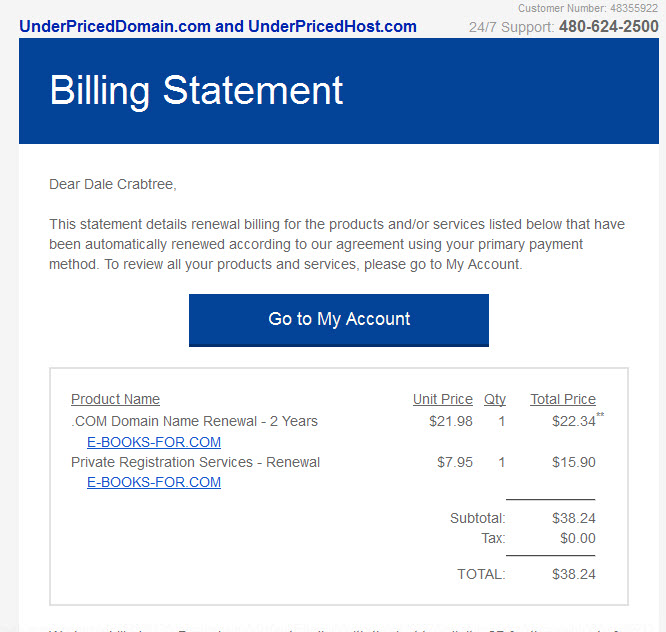The image size is (666, 632).
Task: Click the Go to My Account button
Action: tap(339, 320)
